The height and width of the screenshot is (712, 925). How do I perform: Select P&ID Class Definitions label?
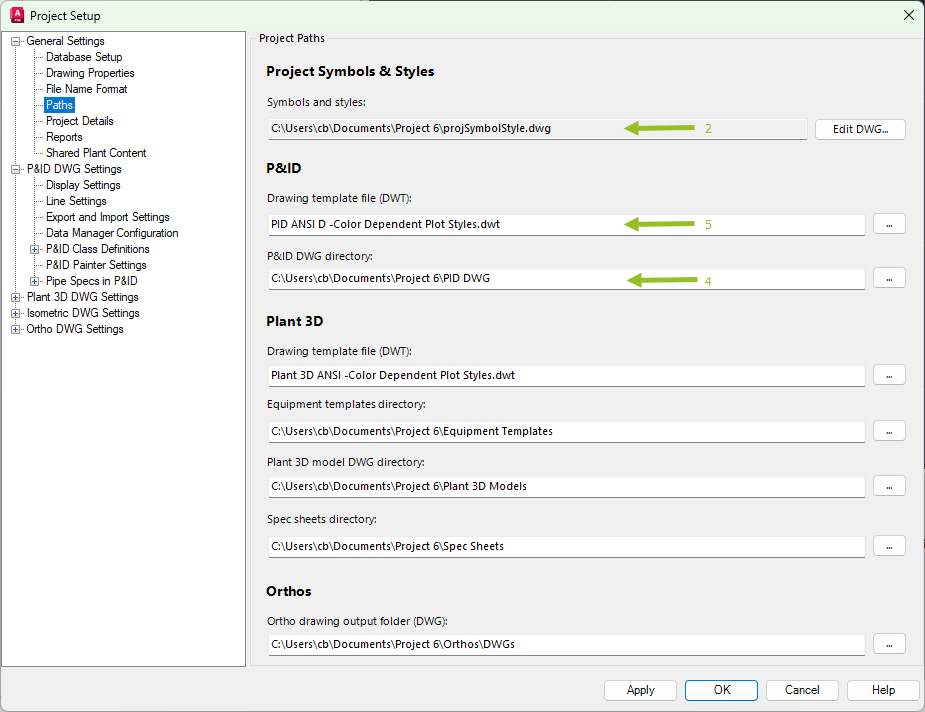point(98,250)
